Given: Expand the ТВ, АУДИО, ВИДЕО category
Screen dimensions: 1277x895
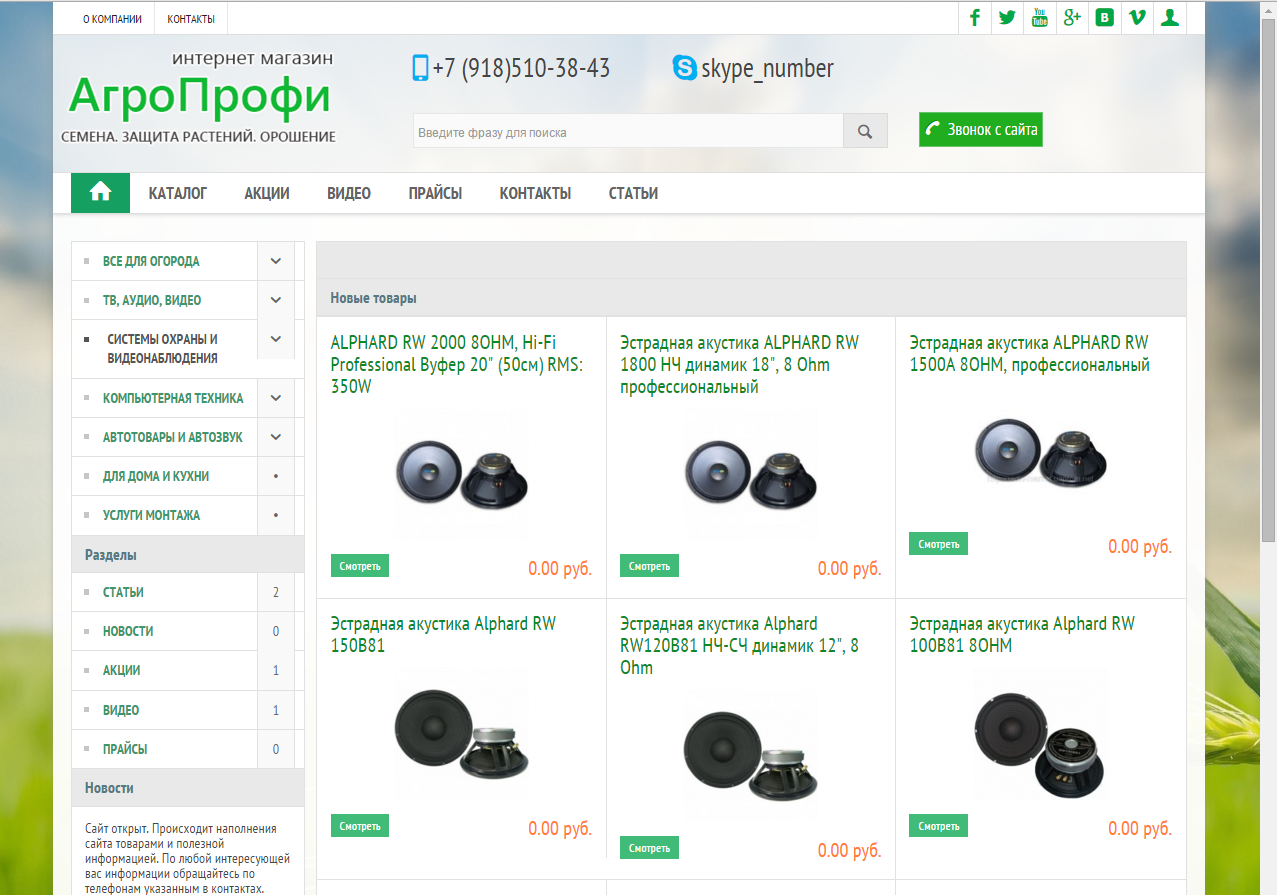Looking at the screenshot, I should click(x=276, y=300).
